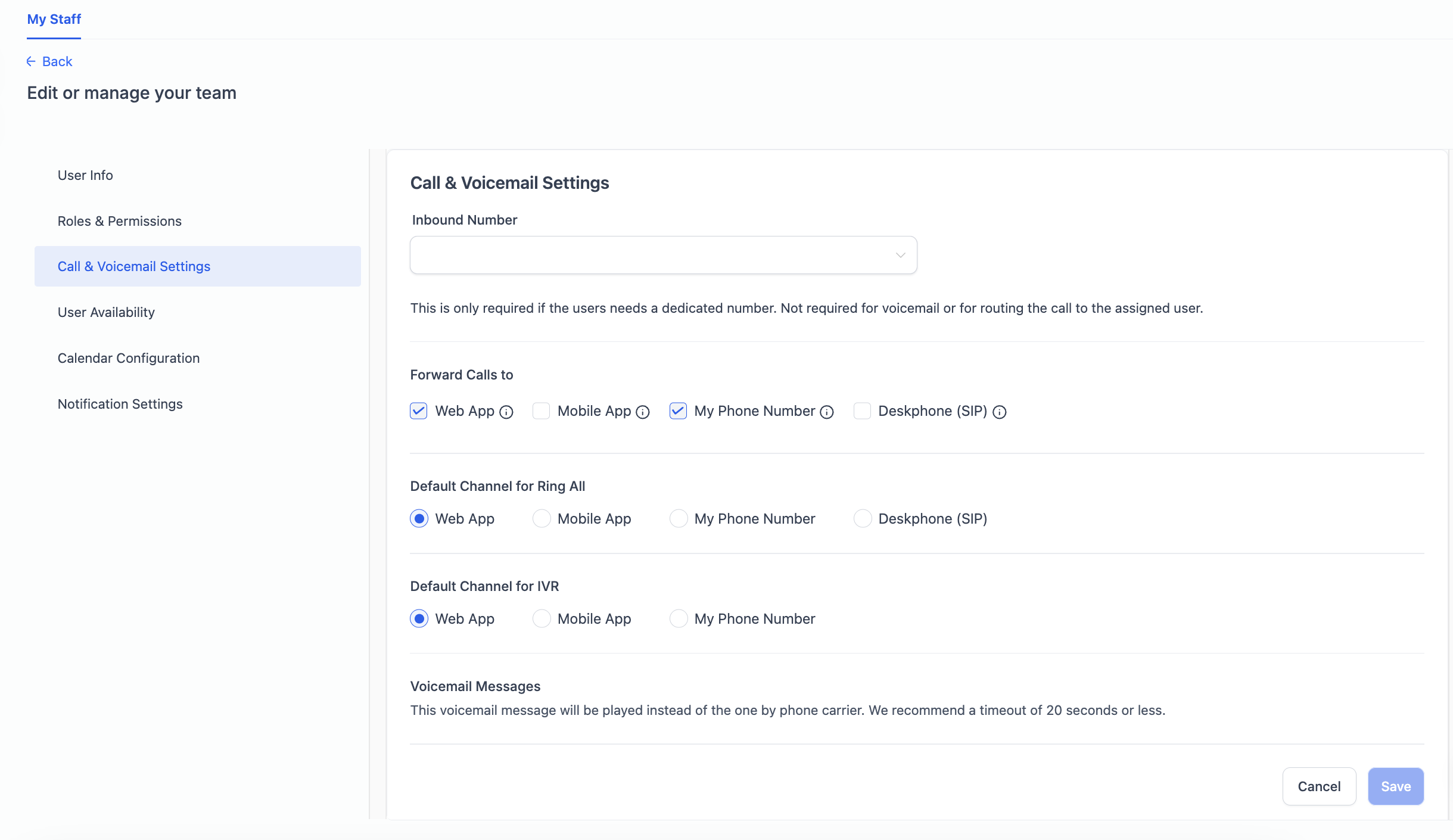Open User Availability settings
This screenshot has height=840, width=1453.
[x=106, y=312]
